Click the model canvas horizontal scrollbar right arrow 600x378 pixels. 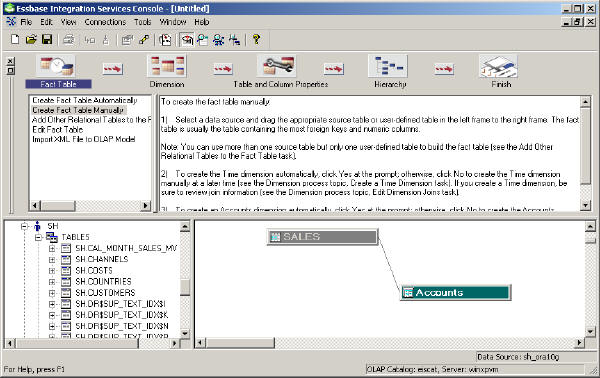[580, 343]
